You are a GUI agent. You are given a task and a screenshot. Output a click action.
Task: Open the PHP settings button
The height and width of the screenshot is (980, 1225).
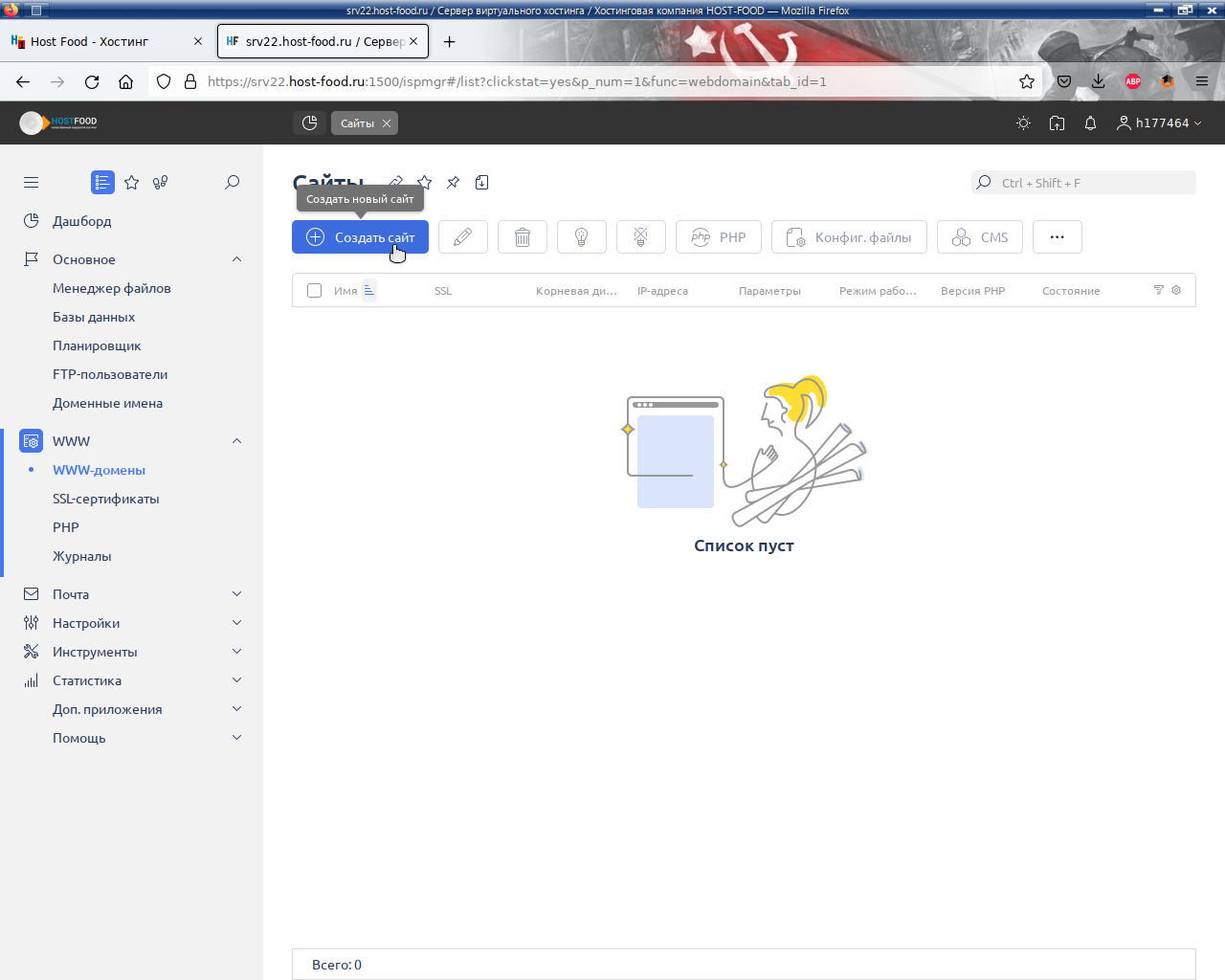pos(719,237)
